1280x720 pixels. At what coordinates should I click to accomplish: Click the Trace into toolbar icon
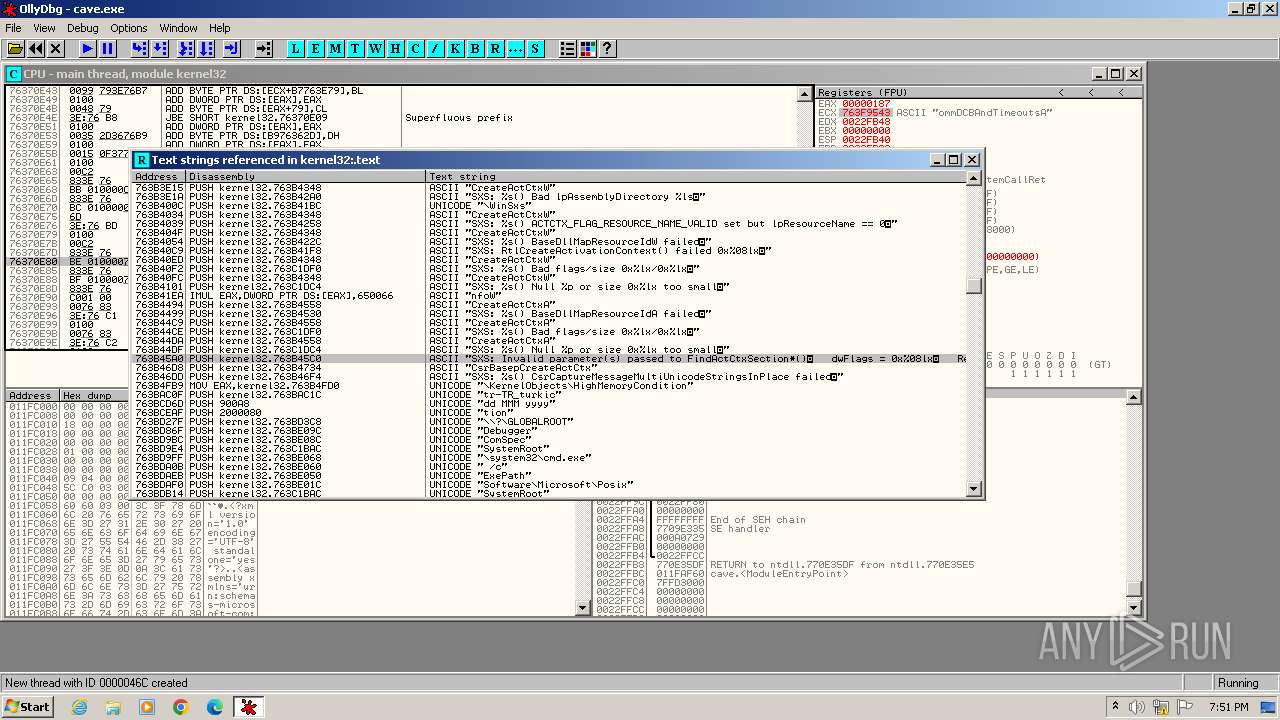pos(186,48)
